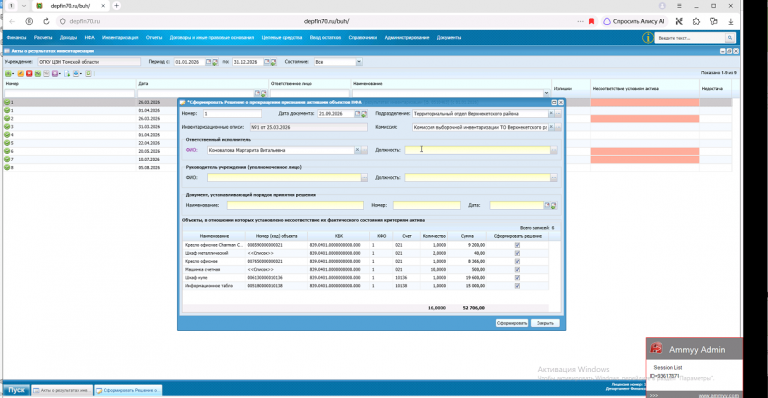Toggle checkbox for Кресло офисное Chairman row
768x398 pixels.
517,245
